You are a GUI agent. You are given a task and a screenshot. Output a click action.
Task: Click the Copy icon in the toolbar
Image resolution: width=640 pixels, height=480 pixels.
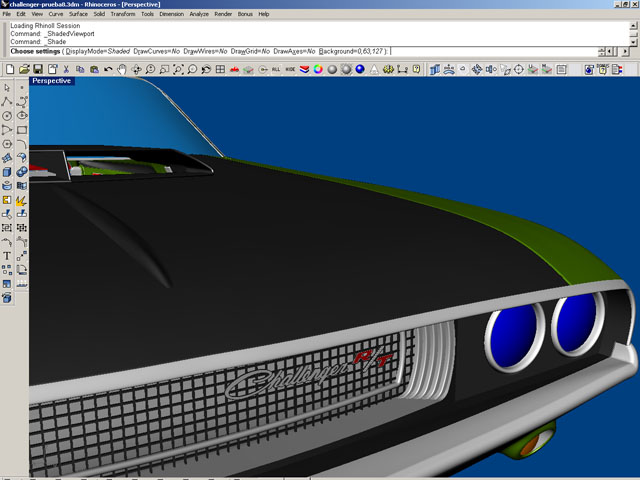coord(80,69)
